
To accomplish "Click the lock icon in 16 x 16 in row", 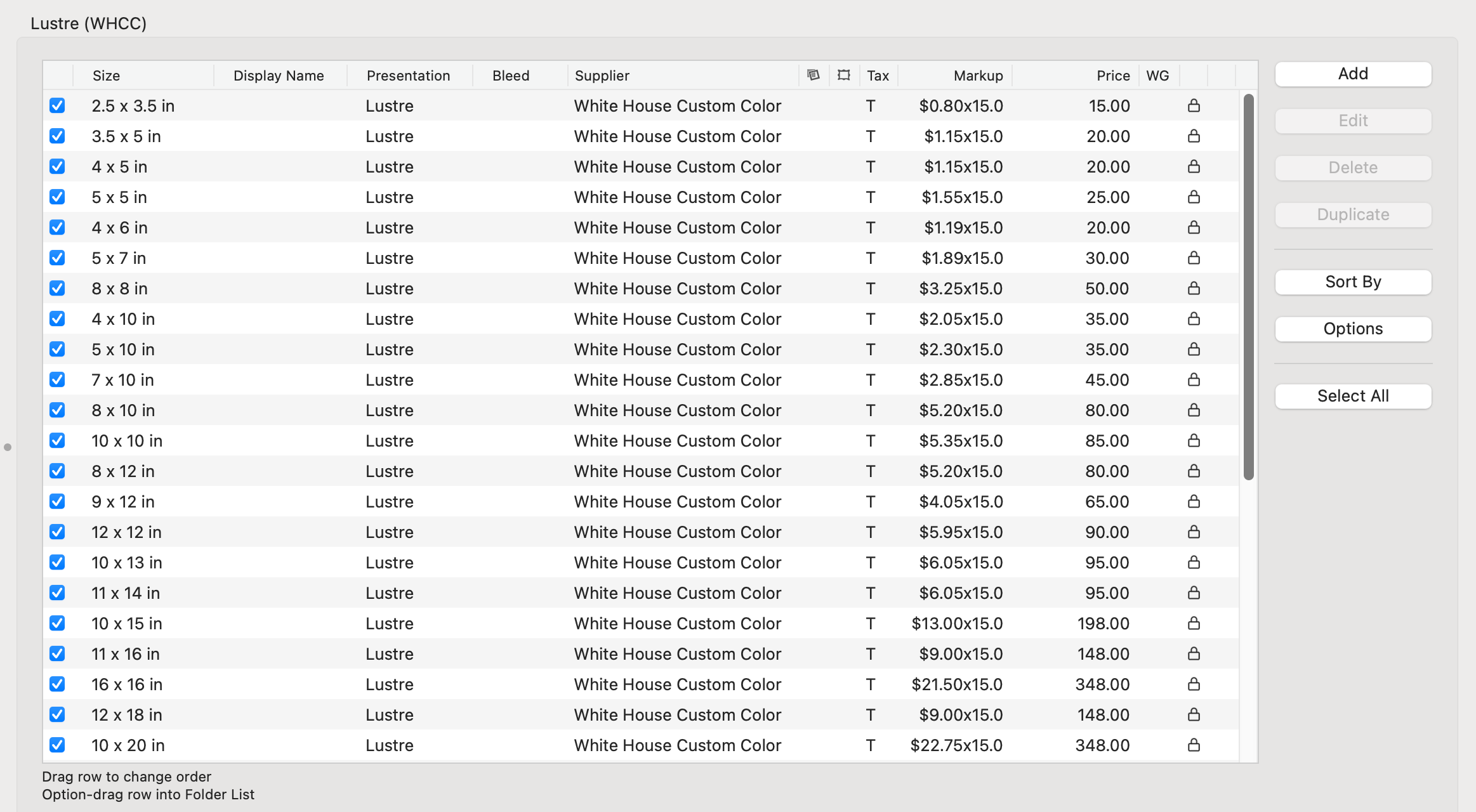I will [x=1194, y=684].
